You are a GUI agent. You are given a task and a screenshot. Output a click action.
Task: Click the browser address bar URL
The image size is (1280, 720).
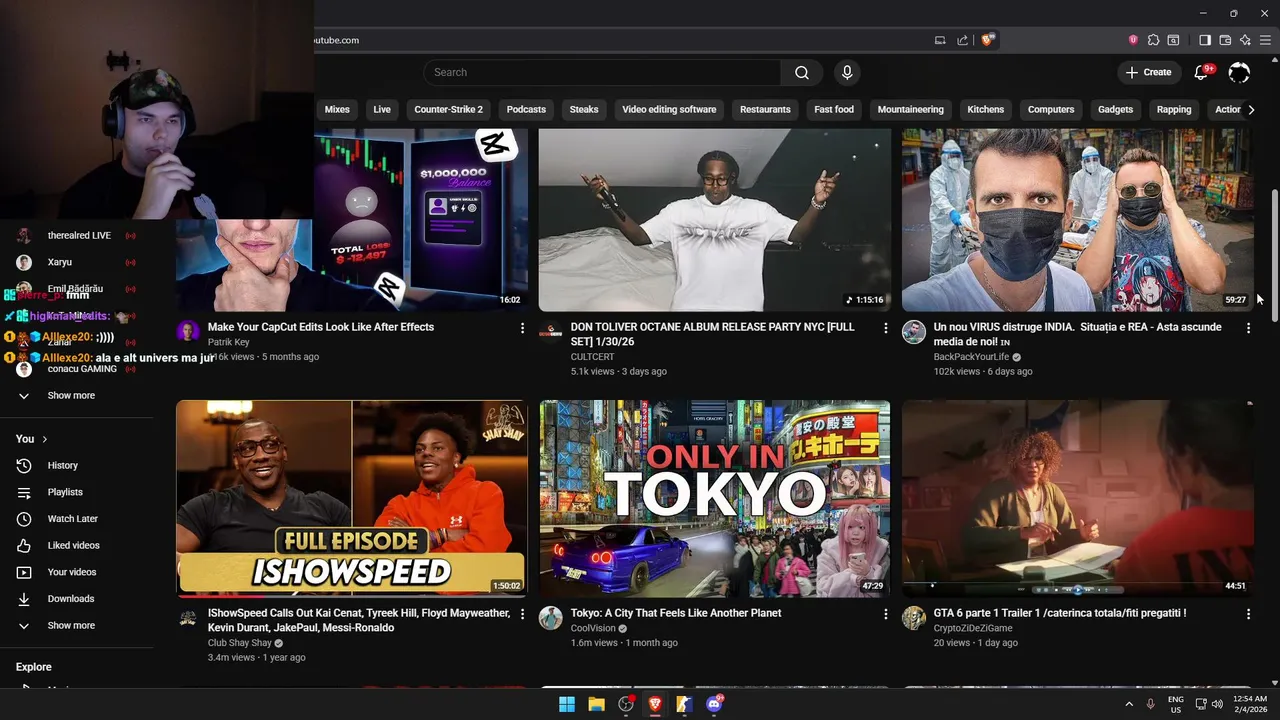336,40
